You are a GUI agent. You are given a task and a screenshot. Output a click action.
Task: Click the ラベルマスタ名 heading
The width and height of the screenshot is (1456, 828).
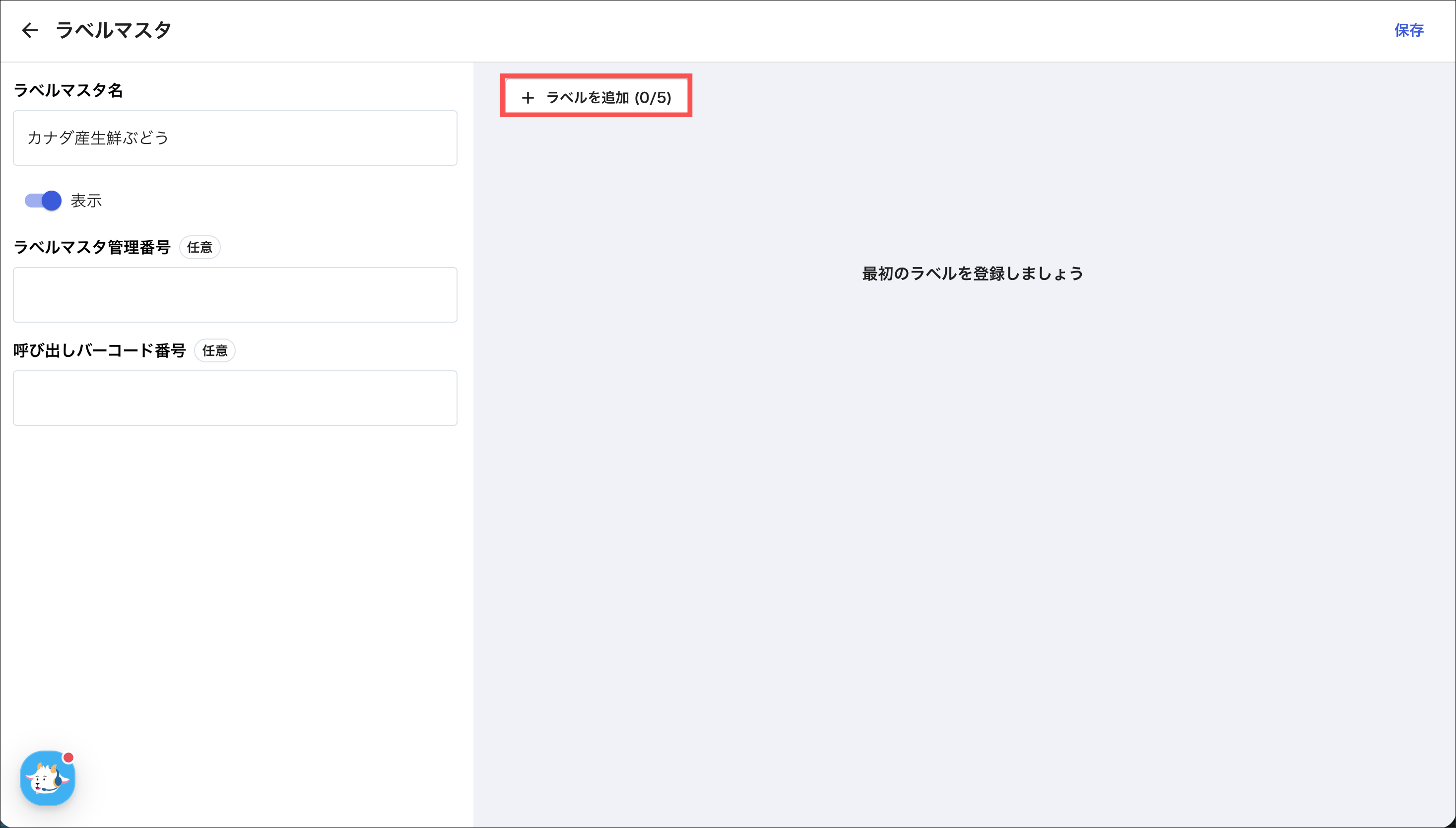click(67, 90)
